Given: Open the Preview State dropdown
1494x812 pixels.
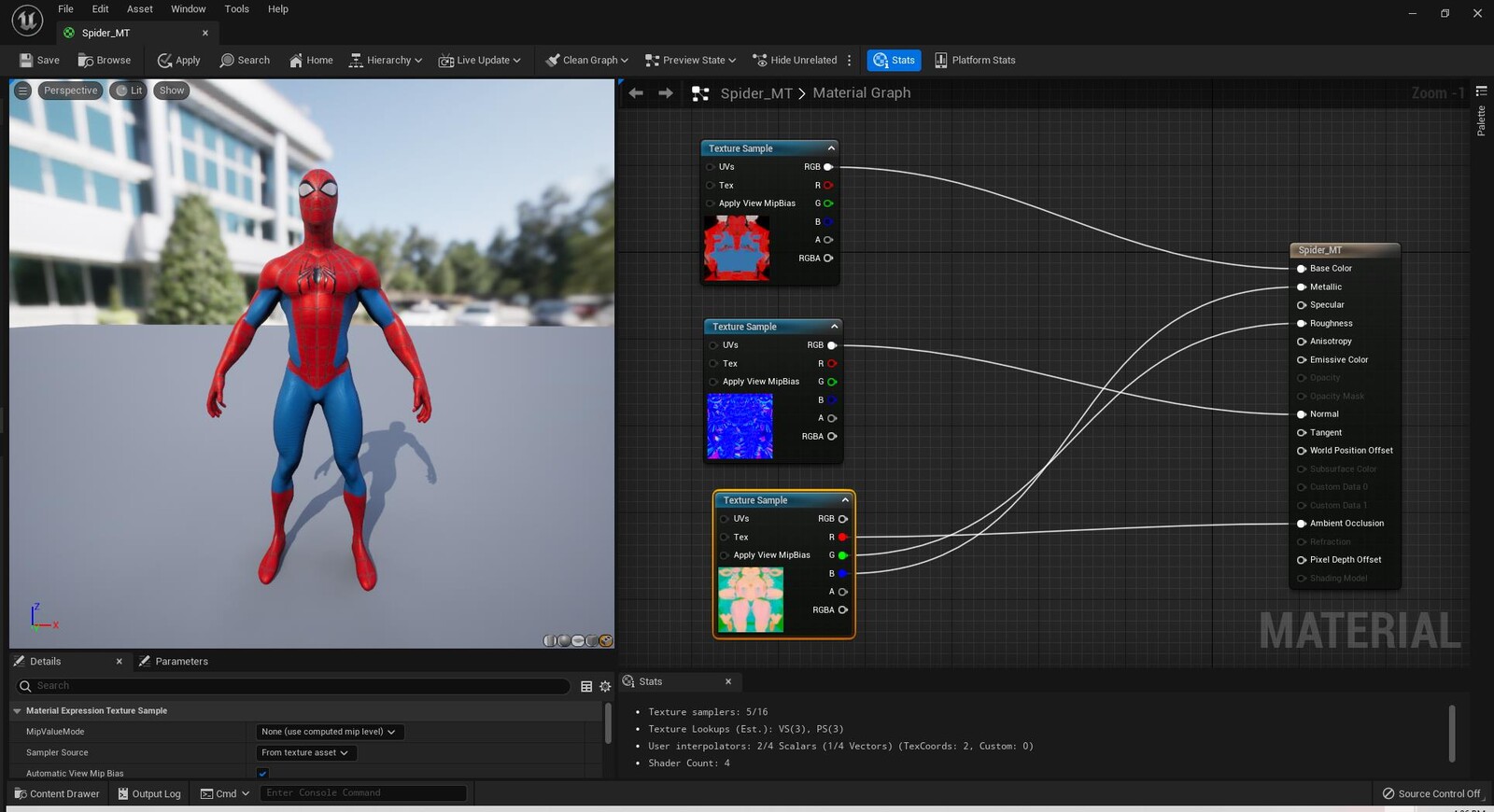Looking at the screenshot, I should [690, 60].
